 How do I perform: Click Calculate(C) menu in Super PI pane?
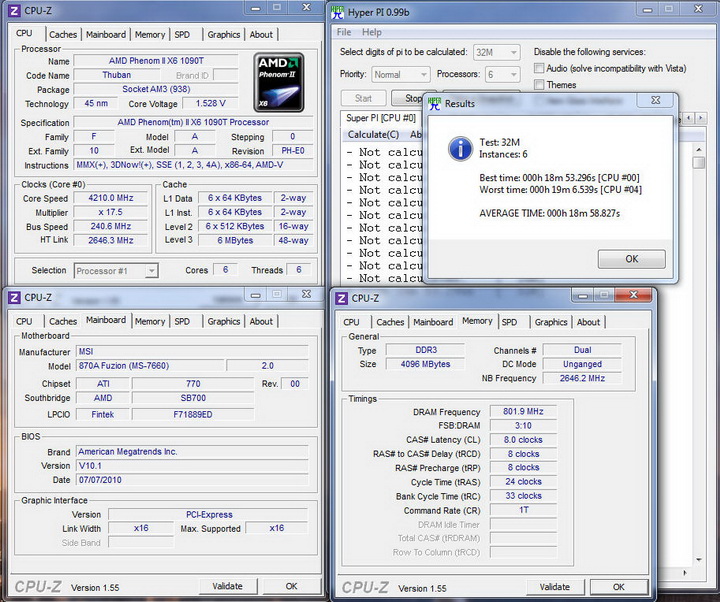point(373,135)
